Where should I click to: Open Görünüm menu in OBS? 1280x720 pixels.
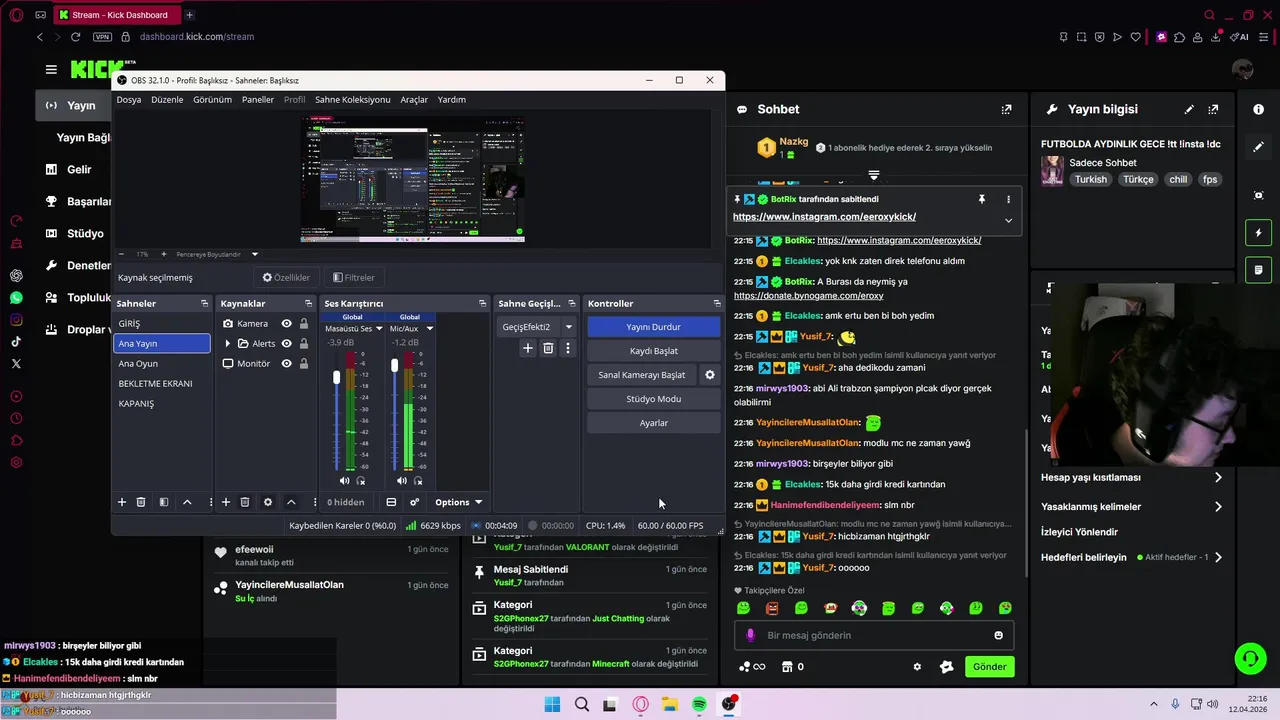point(212,99)
